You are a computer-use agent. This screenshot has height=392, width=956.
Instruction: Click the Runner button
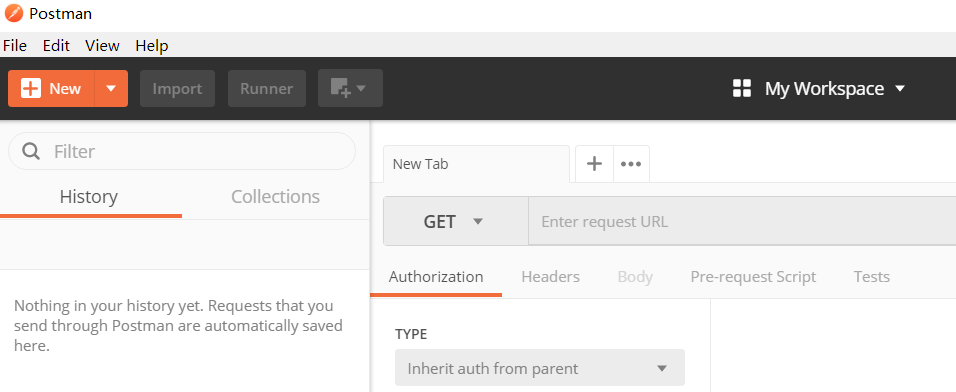[x=266, y=88]
